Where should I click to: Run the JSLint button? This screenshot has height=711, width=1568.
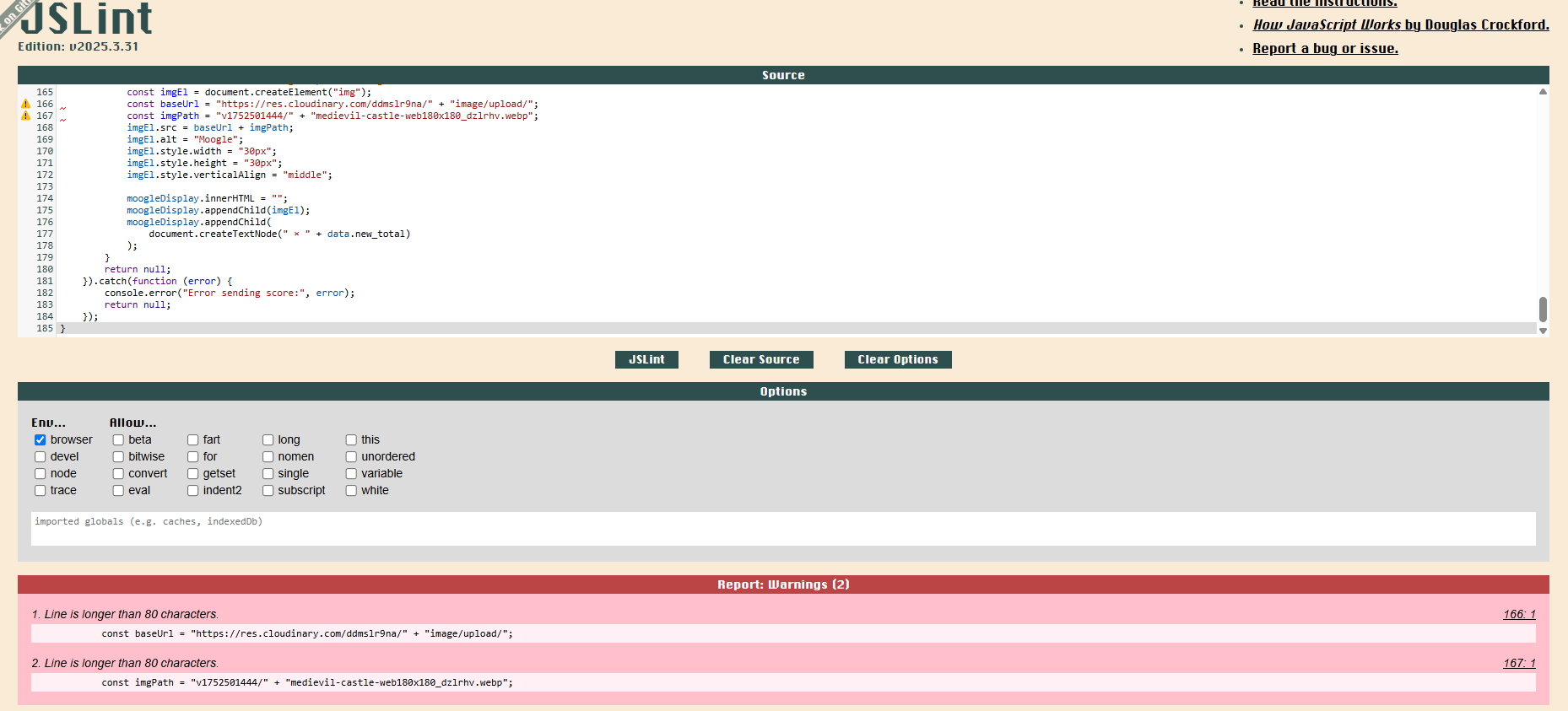646,359
